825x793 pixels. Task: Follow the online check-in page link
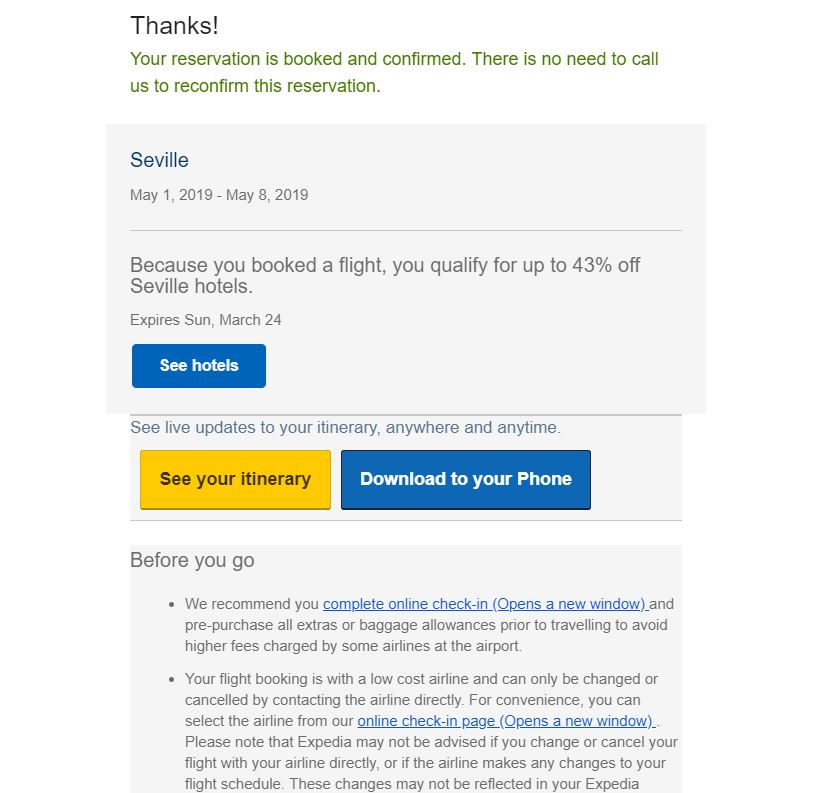[x=505, y=721]
